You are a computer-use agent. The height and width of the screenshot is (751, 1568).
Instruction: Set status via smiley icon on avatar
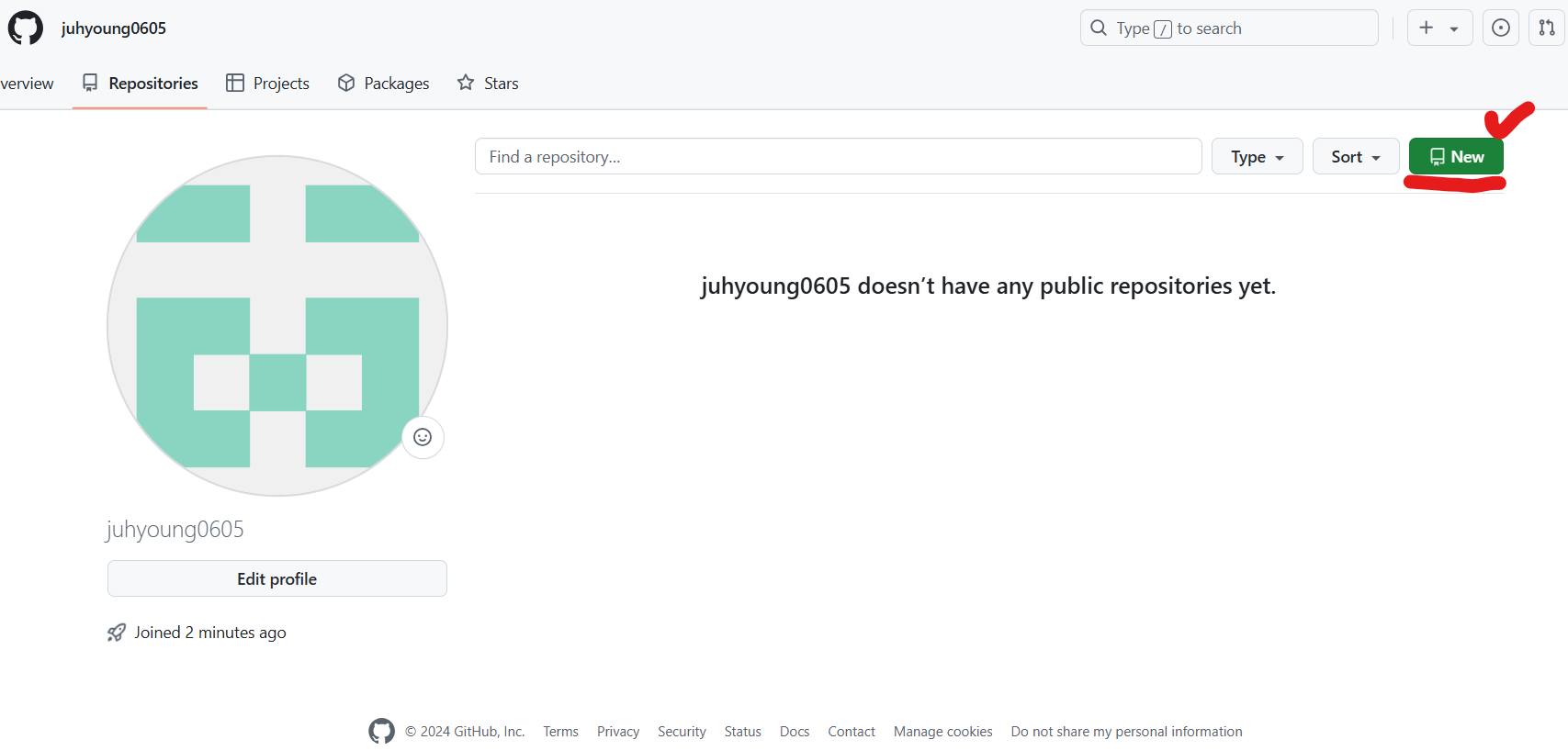pyautogui.click(x=423, y=437)
